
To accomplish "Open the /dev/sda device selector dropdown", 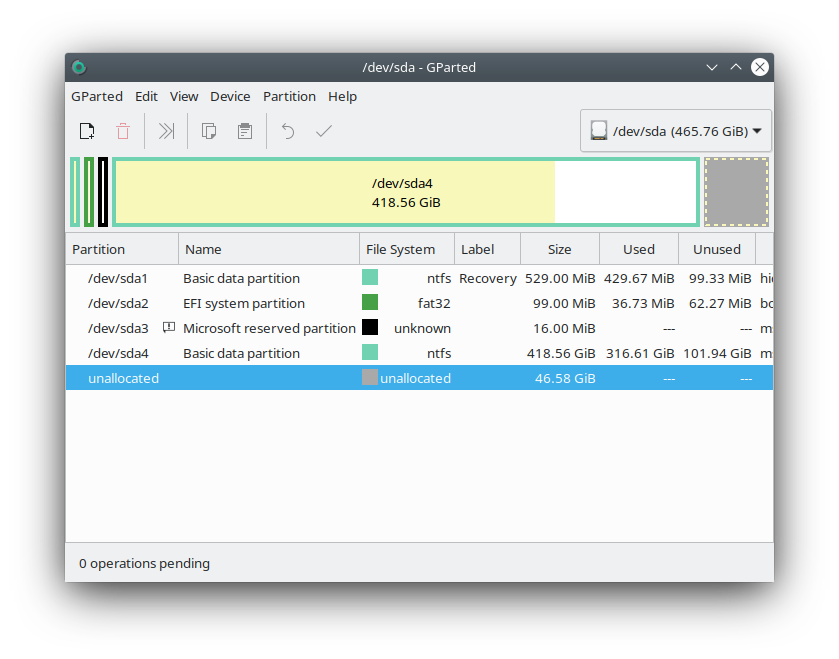I will pyautogui.click(x=676, y=131).
